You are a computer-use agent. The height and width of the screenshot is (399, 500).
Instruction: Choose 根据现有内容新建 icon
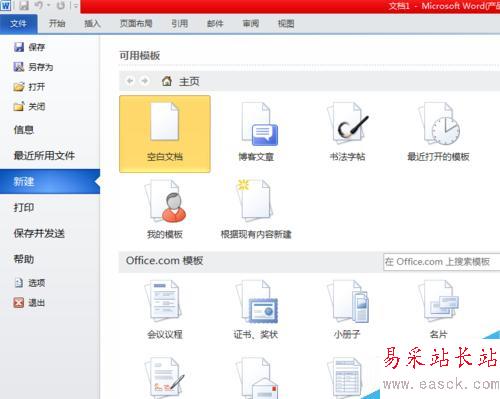tap(255, 200)
